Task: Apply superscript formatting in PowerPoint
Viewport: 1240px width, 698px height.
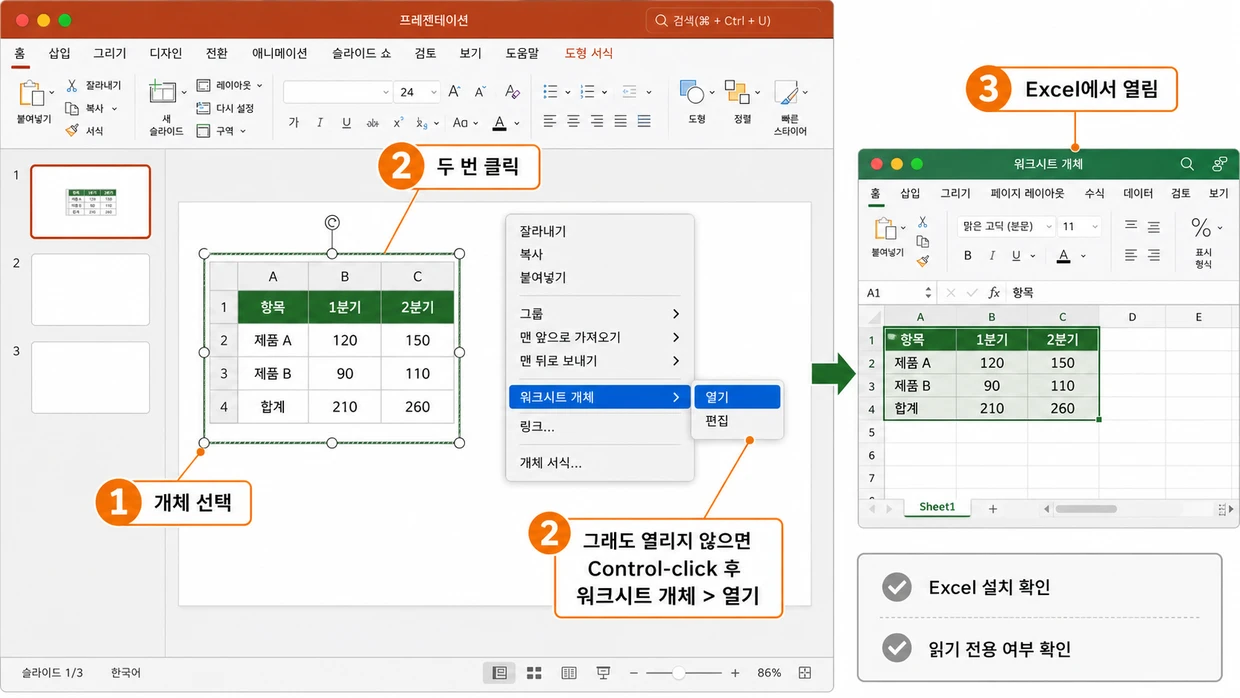Action: (398, 122)
